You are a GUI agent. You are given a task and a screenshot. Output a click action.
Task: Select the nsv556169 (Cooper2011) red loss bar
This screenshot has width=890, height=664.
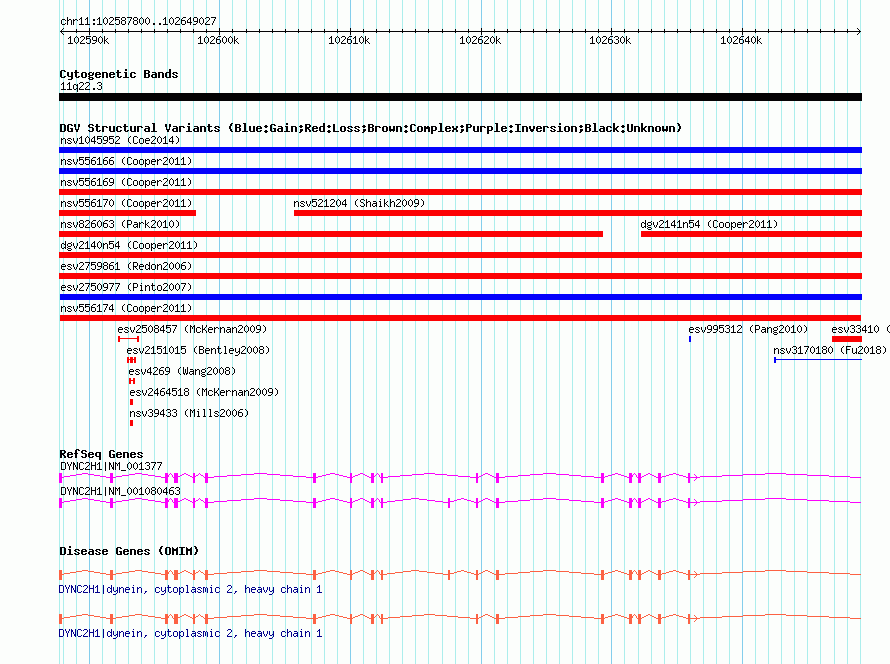click(x=460, y=192)
